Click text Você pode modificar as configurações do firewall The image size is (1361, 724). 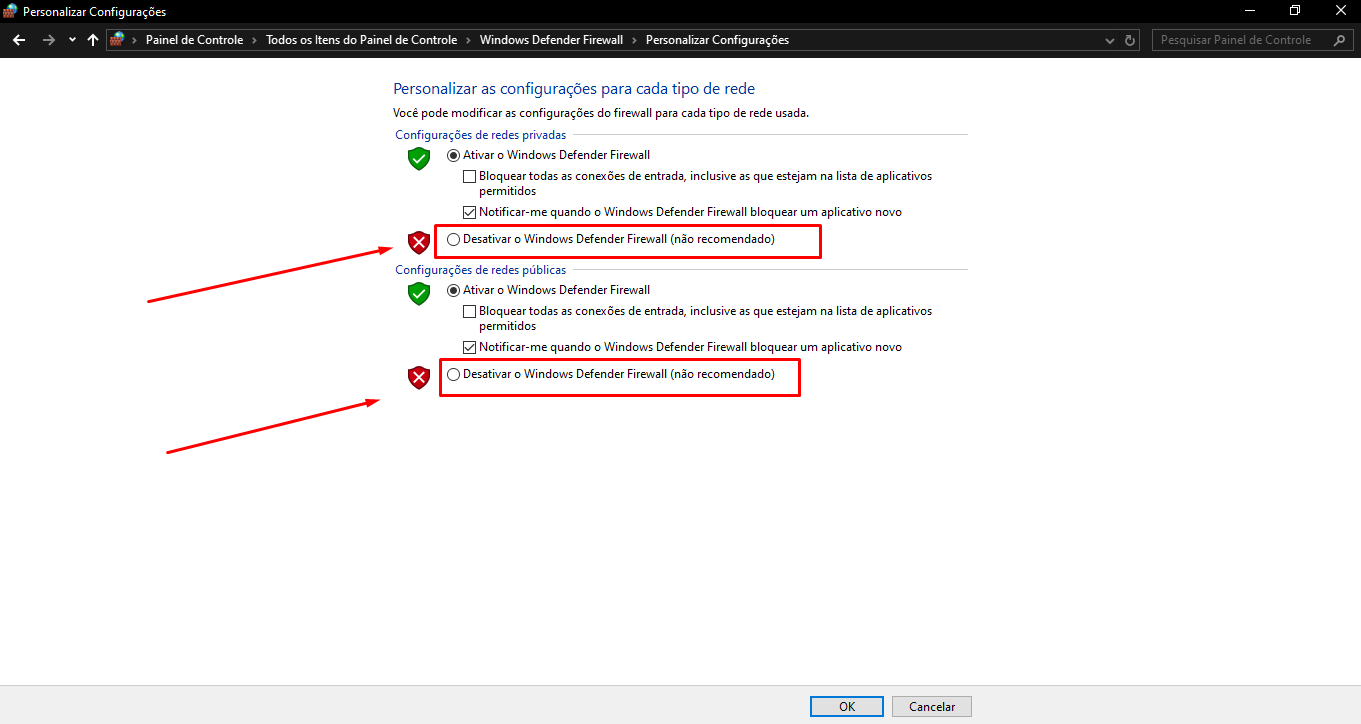(601, 113)
